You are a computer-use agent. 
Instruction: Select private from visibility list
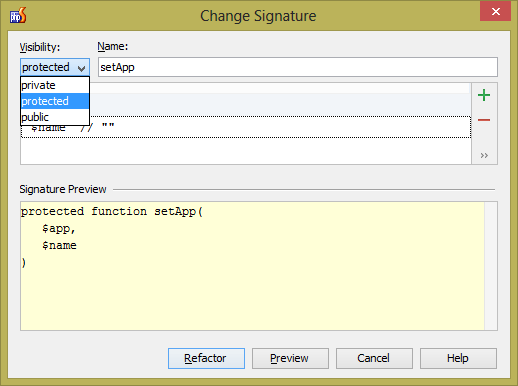tap(55, 85)
